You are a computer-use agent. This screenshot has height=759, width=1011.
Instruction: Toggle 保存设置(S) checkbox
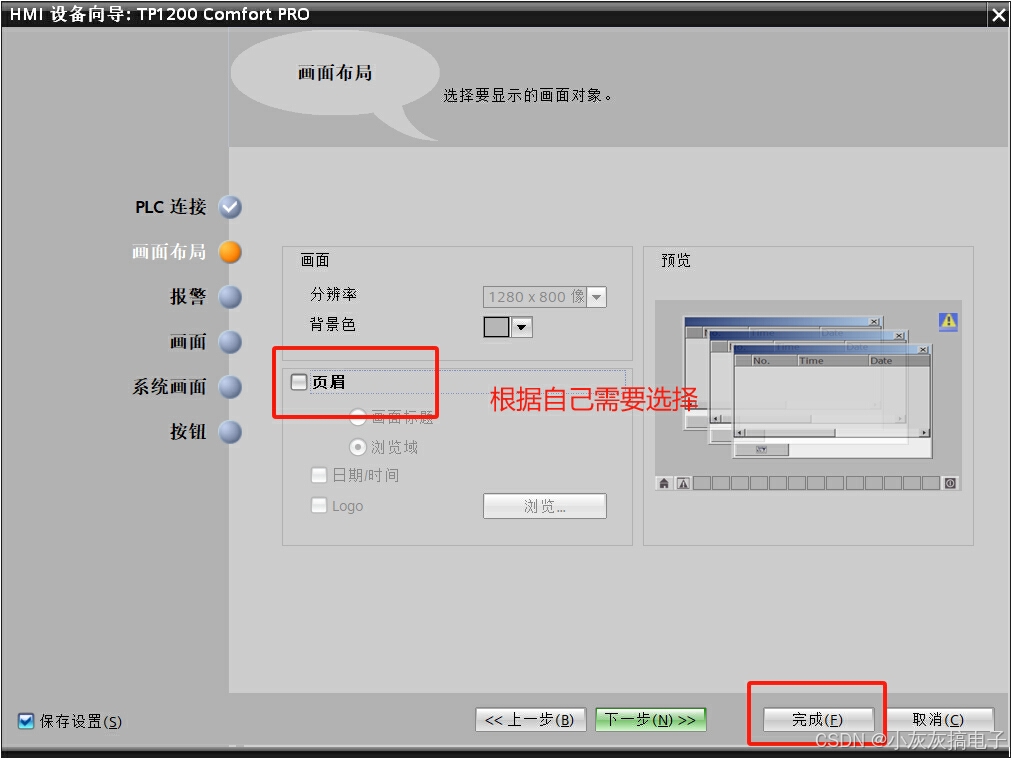point(26,721)
